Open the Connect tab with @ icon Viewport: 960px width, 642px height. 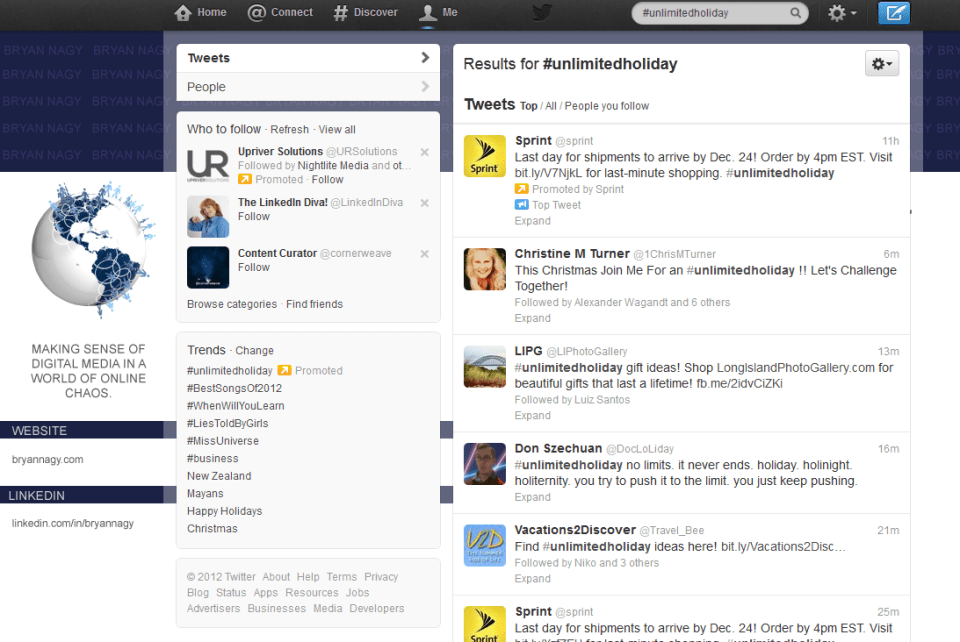tap(257, 13)
